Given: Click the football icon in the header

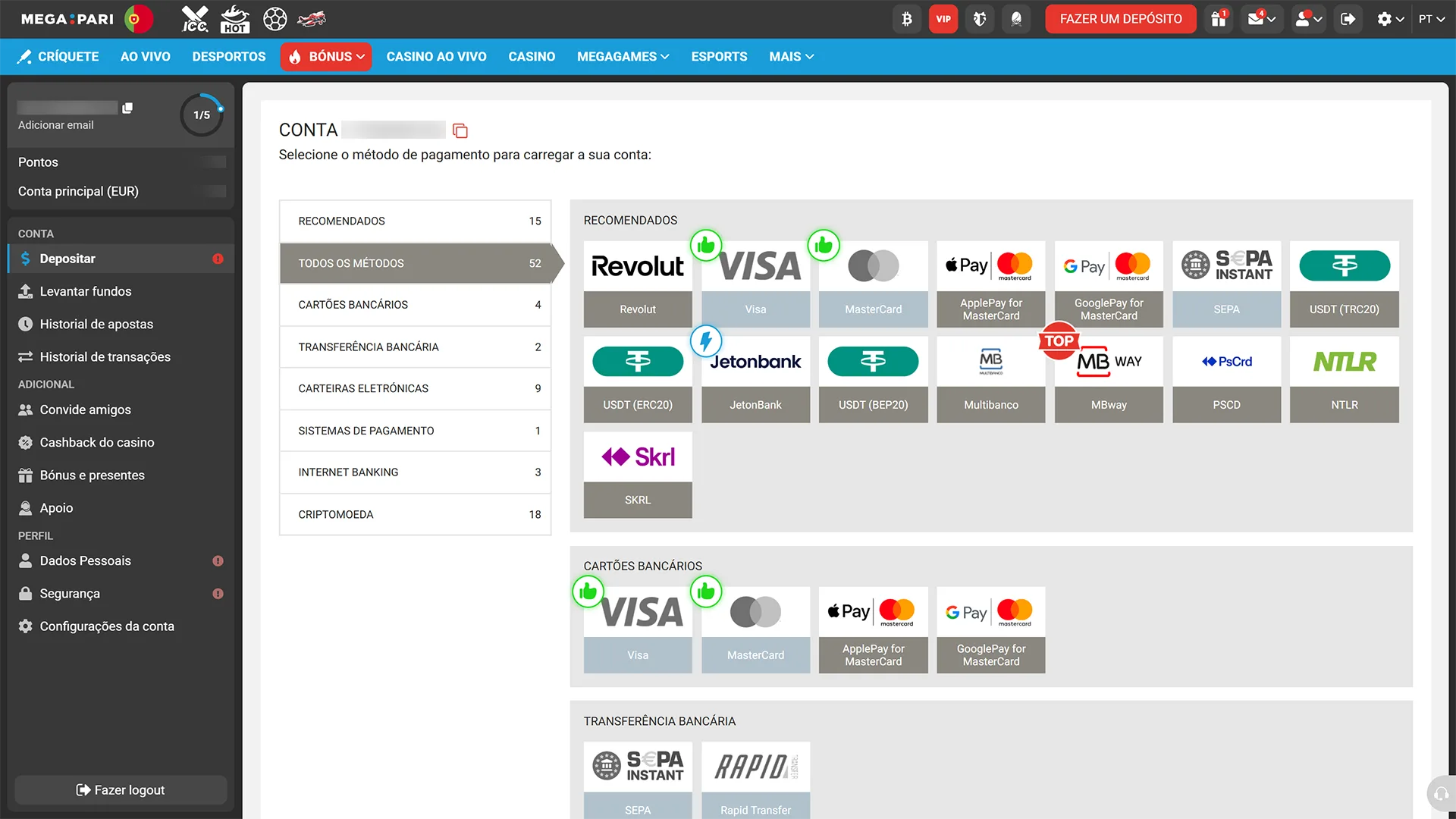Looking at the screenshot, I should pos(275,19).
